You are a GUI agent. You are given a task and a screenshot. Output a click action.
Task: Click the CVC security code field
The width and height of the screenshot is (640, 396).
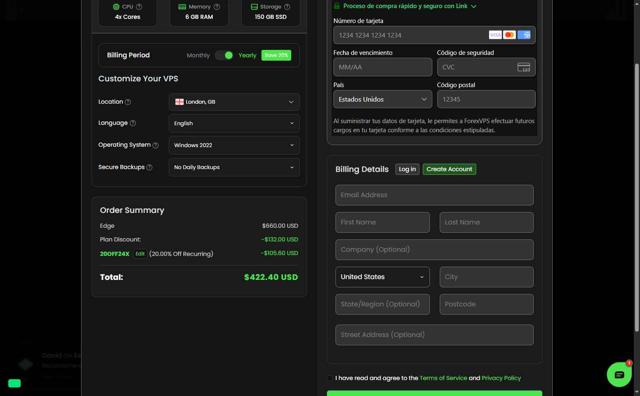pos(486,67)
